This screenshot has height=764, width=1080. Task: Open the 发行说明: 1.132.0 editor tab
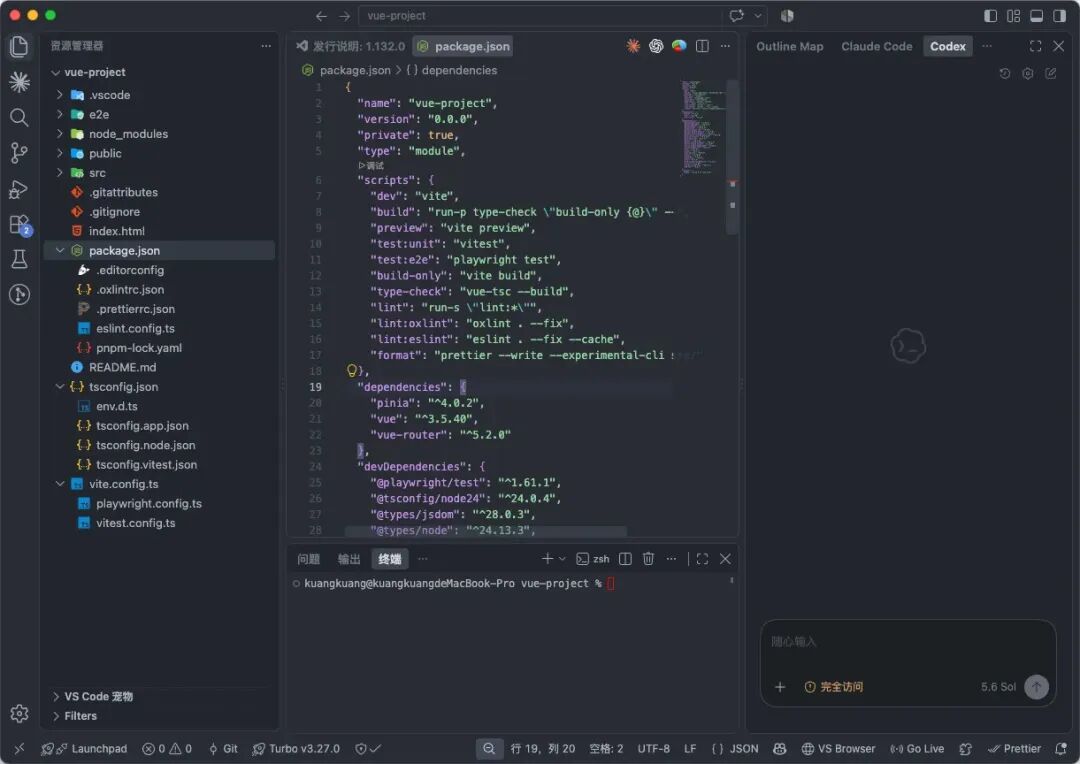(350, 46)
